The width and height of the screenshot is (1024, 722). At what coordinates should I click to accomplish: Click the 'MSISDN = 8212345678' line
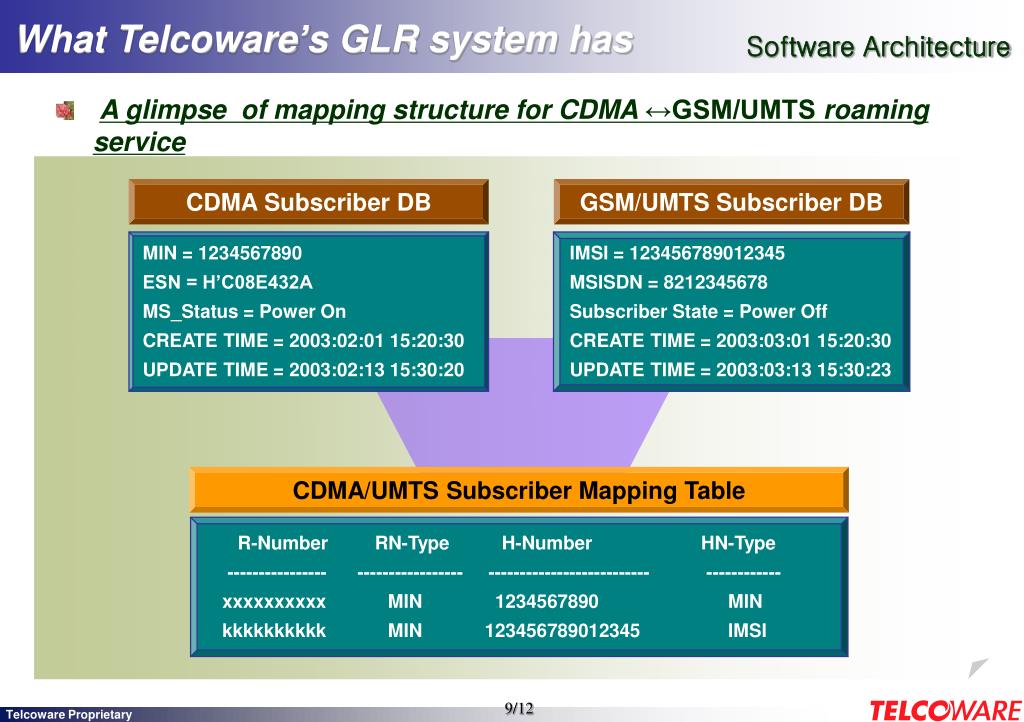click(668, 282)
